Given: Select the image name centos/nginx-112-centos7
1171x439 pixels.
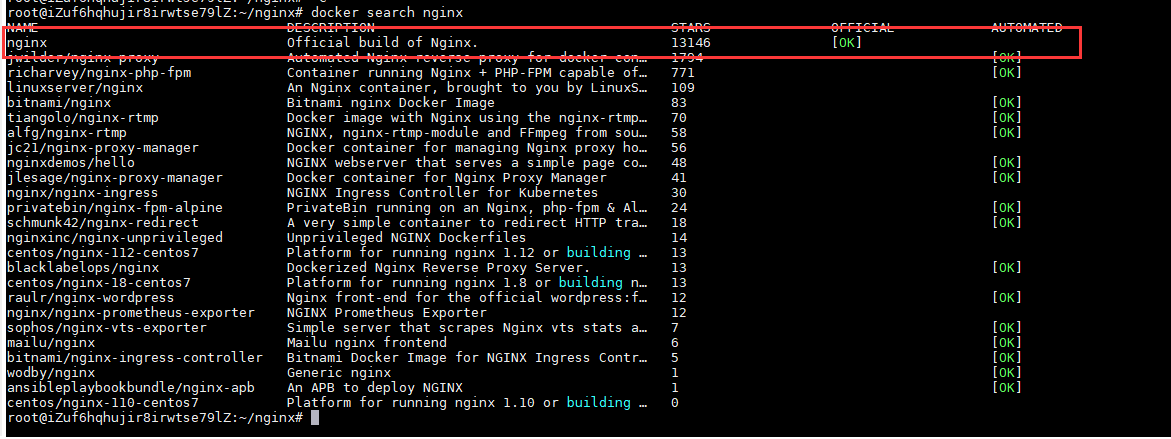Looking at the screenshot, I should pyautogui.click(x=102, y=252).
